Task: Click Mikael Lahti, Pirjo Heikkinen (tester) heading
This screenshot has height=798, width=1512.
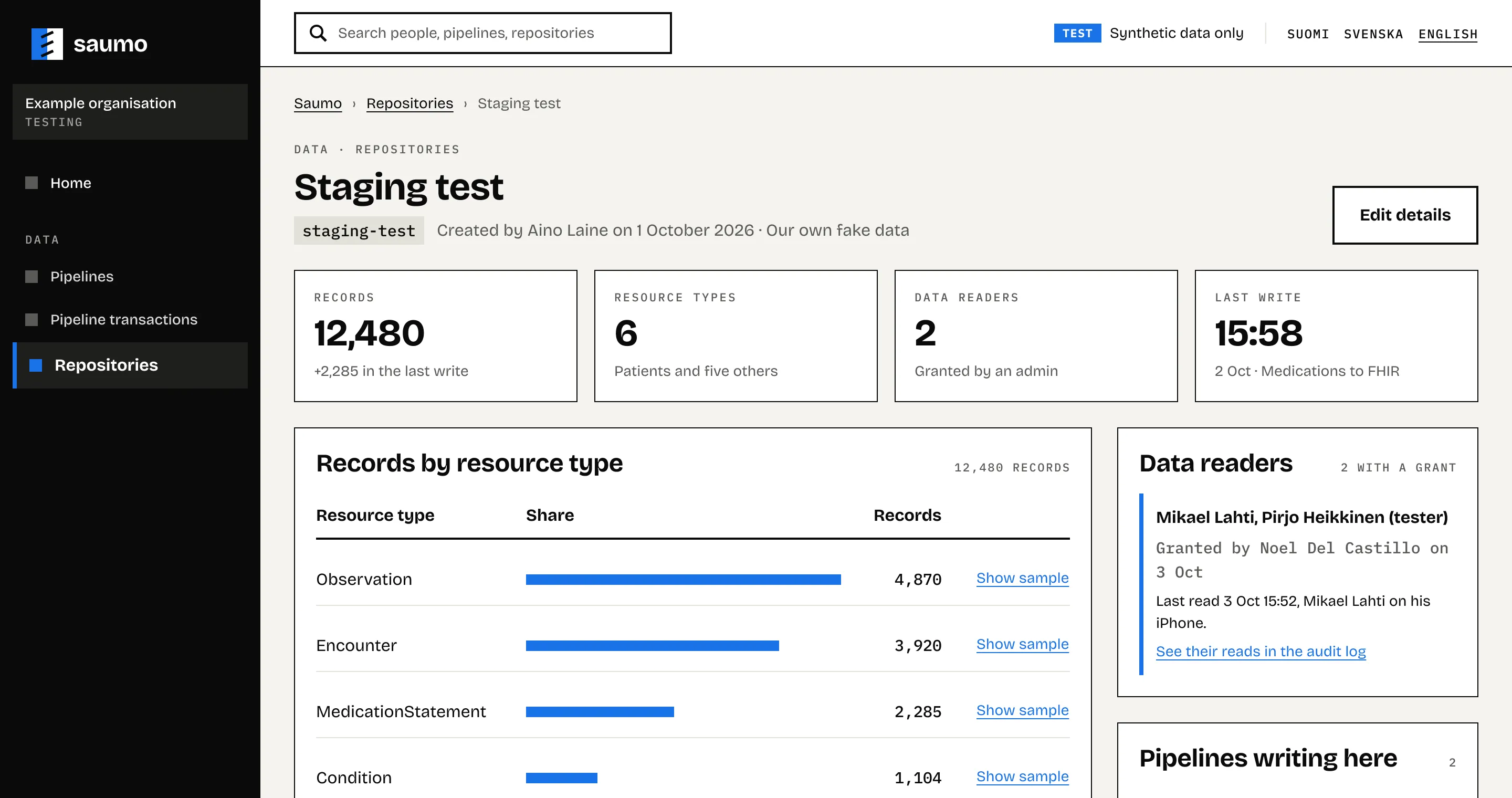Action: (1301, 517)
